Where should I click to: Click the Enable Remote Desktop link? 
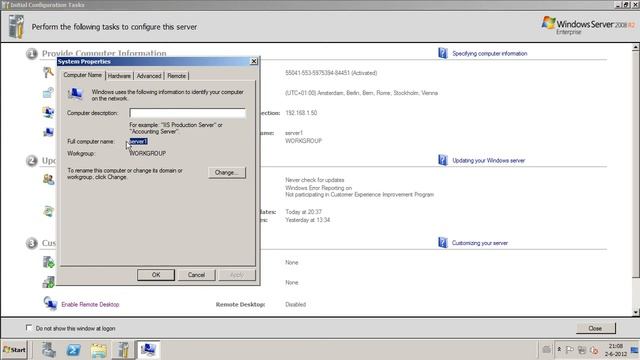coord(90,304)
